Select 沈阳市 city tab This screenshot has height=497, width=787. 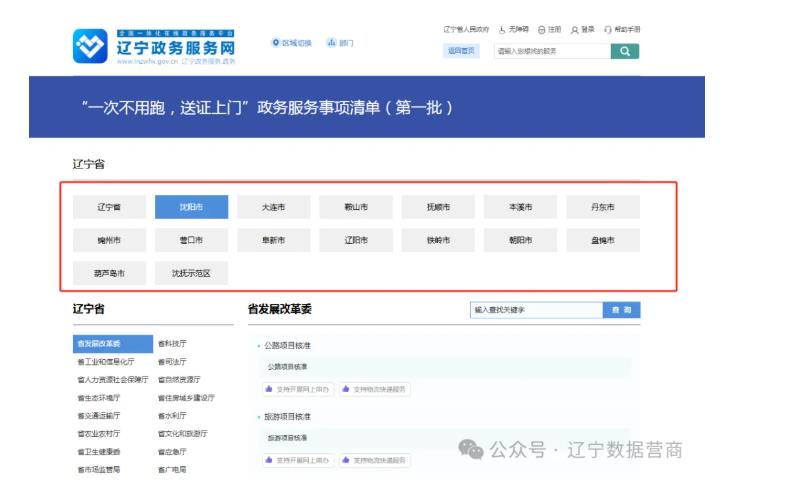[x=191, y=207]
